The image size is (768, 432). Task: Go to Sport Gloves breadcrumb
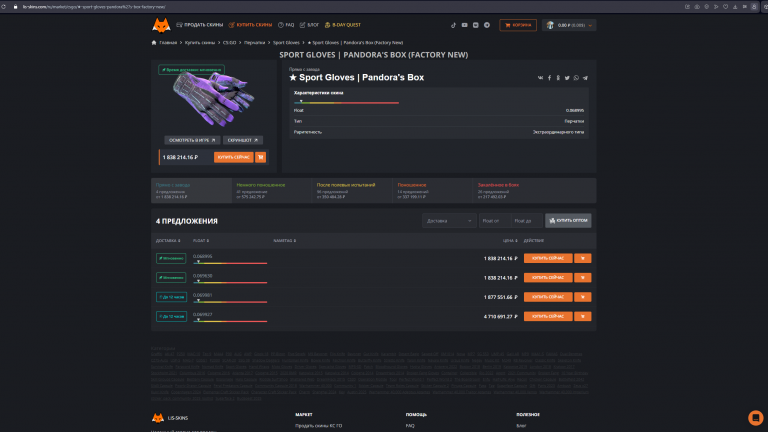tap(286, 43)
